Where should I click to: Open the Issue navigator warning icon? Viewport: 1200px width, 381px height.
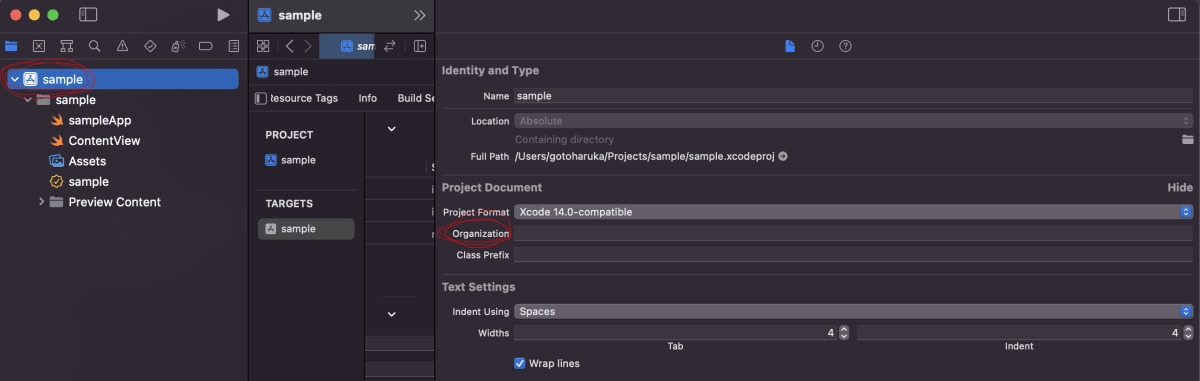pos(122,46)
